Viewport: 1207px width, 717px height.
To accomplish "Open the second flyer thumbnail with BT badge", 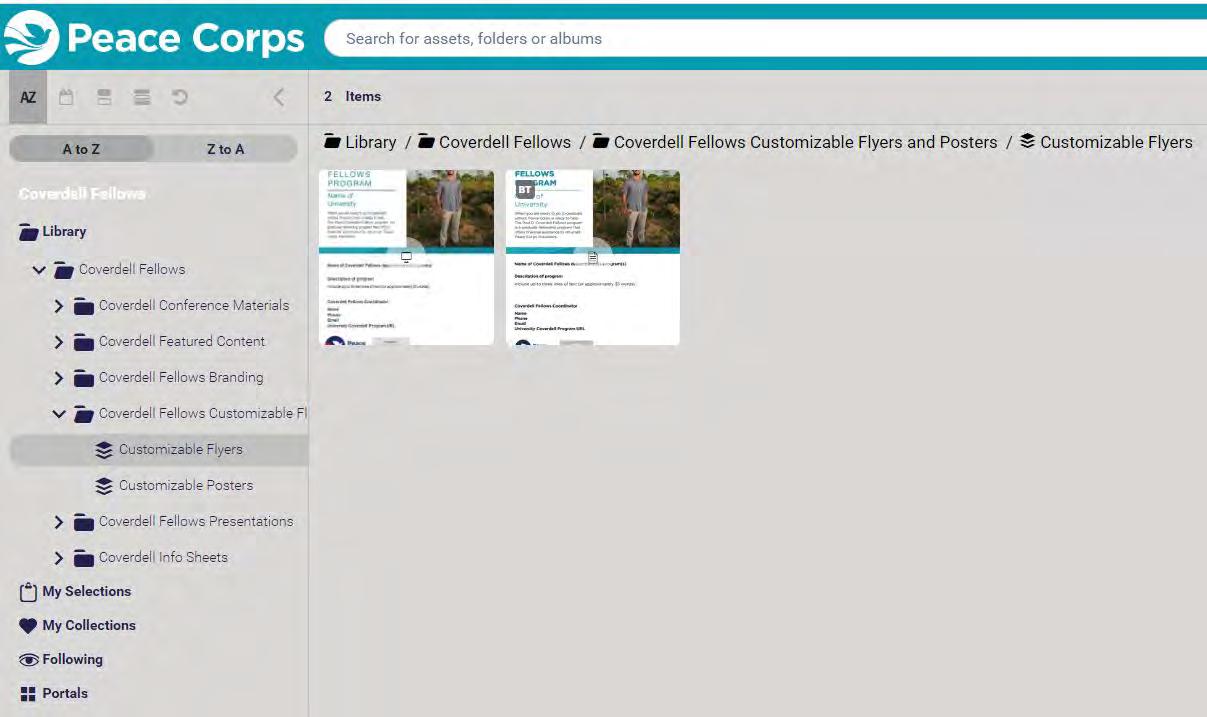I will click(x=593, y=257).
